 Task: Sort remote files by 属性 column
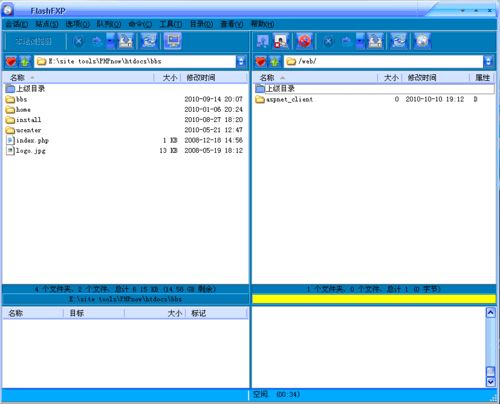pos(482,78)
